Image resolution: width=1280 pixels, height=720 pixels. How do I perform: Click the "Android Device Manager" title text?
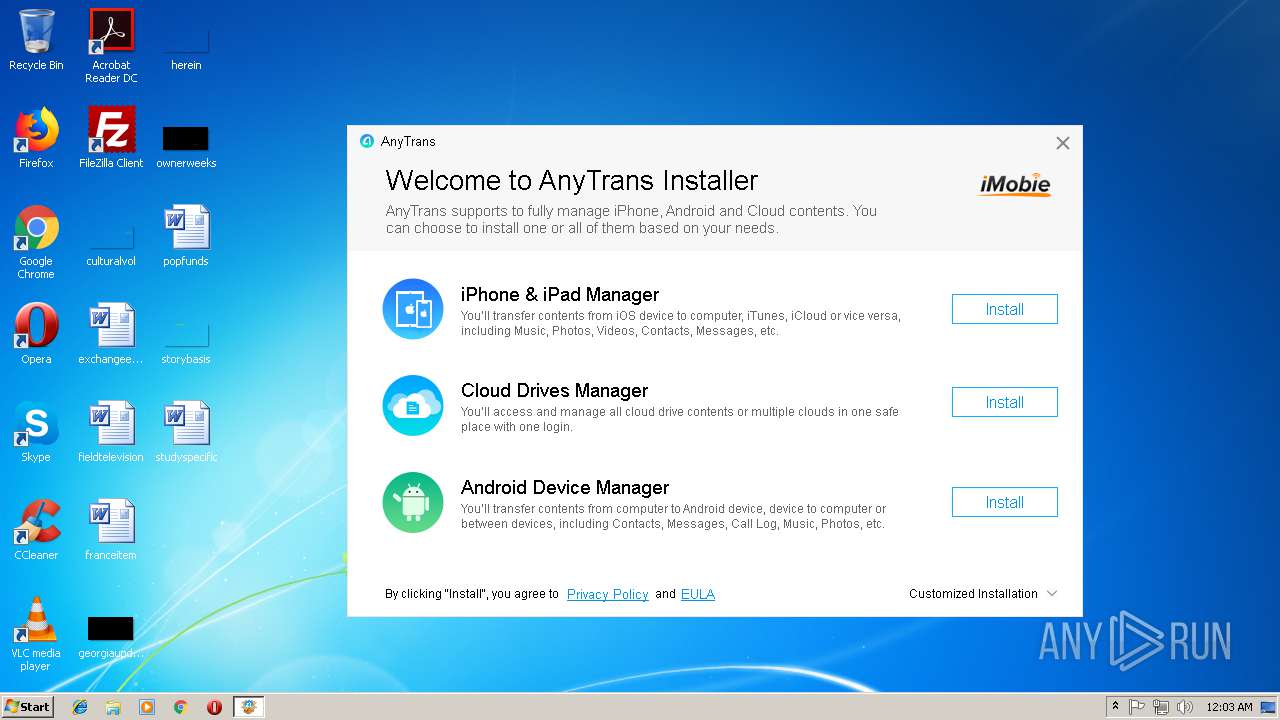pyautogui.click(x=565, y=488)
